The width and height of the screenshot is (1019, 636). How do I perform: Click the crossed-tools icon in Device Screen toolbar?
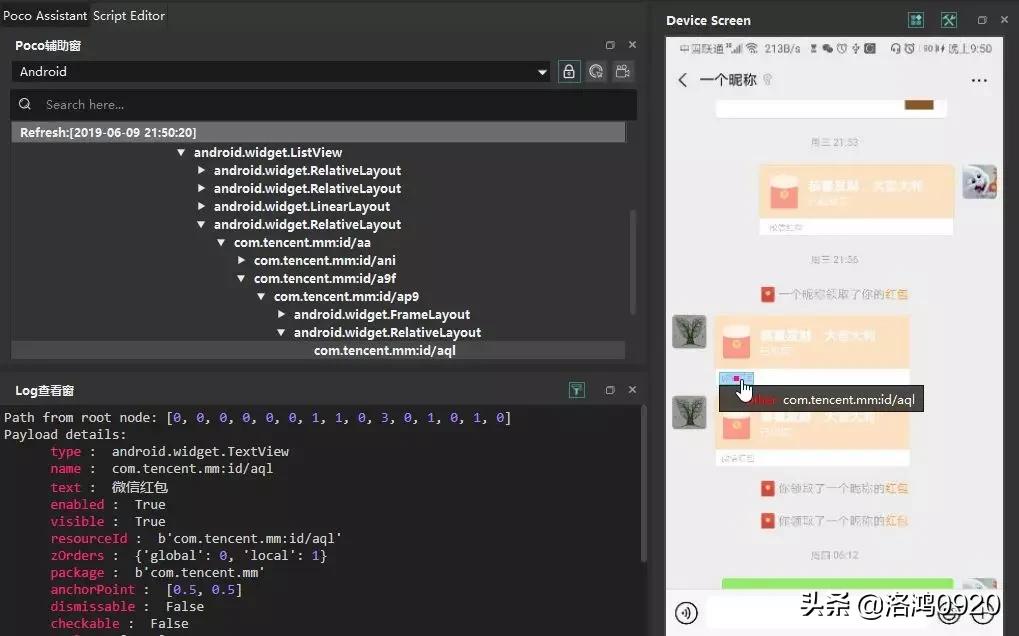[x=948, y=19]
